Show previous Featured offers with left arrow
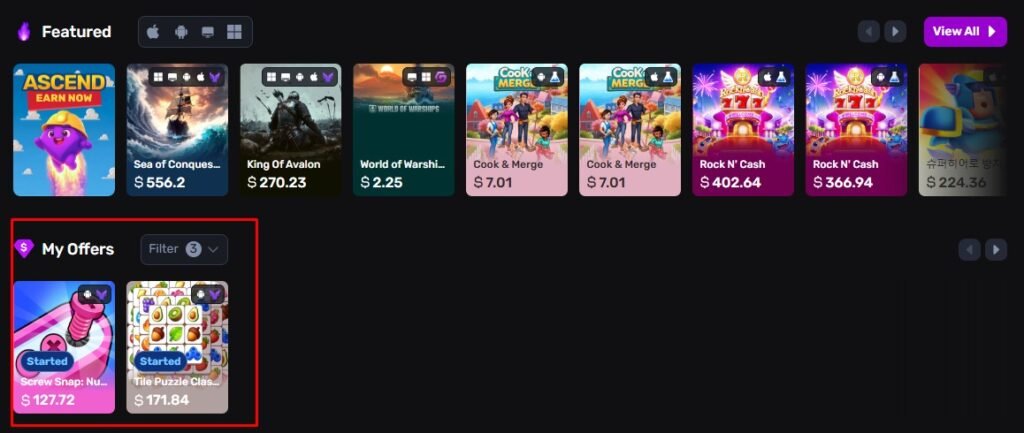The height and width of the screenshot is (433, 1024). click(868, 31)
